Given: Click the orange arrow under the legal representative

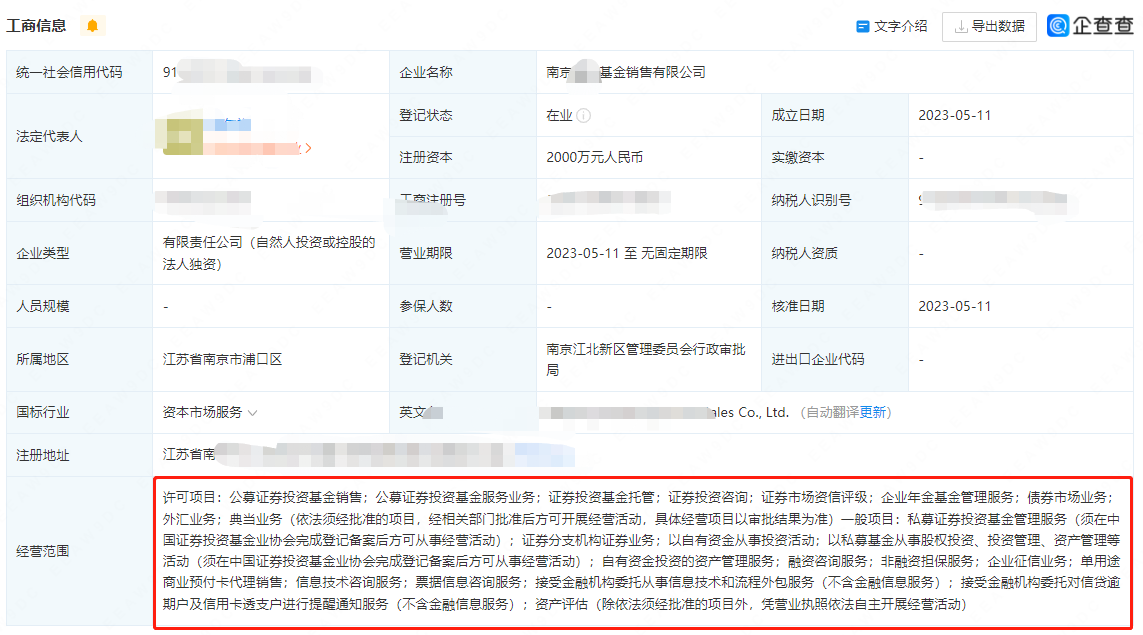Looking at the screenshot, I should 308,148.
